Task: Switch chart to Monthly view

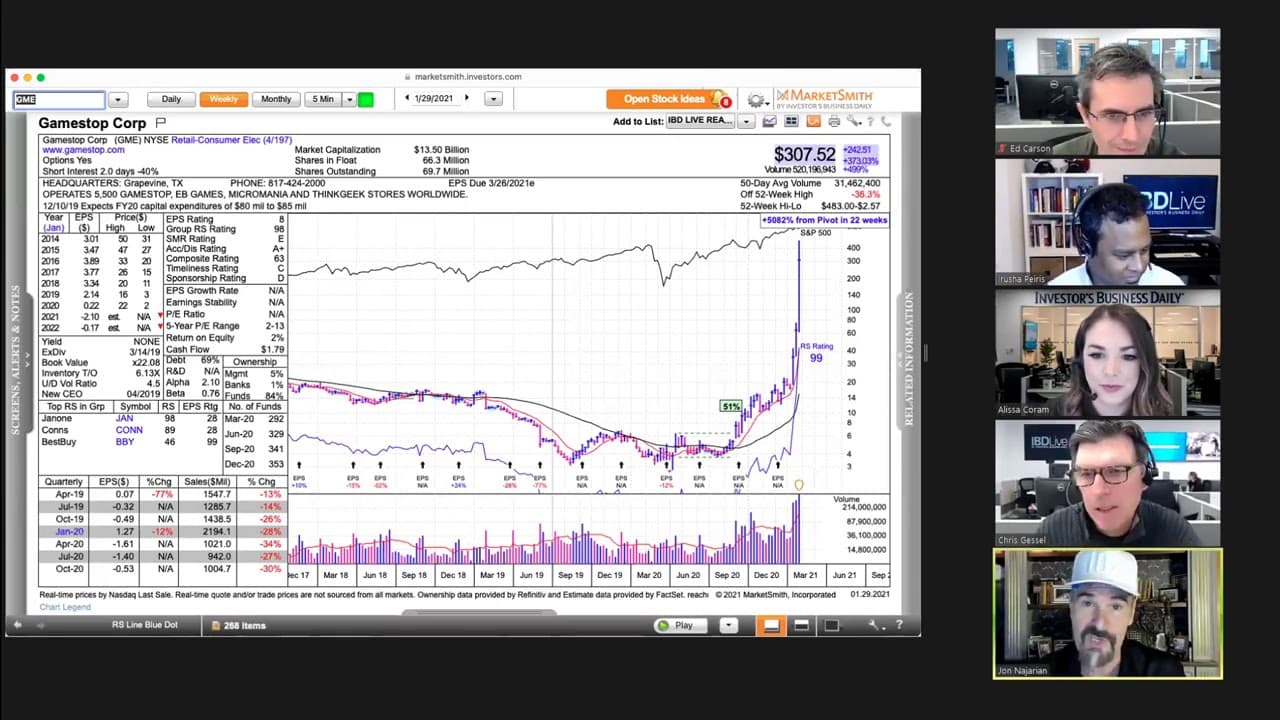Action: pyautogui.click(x=276, y=99)
